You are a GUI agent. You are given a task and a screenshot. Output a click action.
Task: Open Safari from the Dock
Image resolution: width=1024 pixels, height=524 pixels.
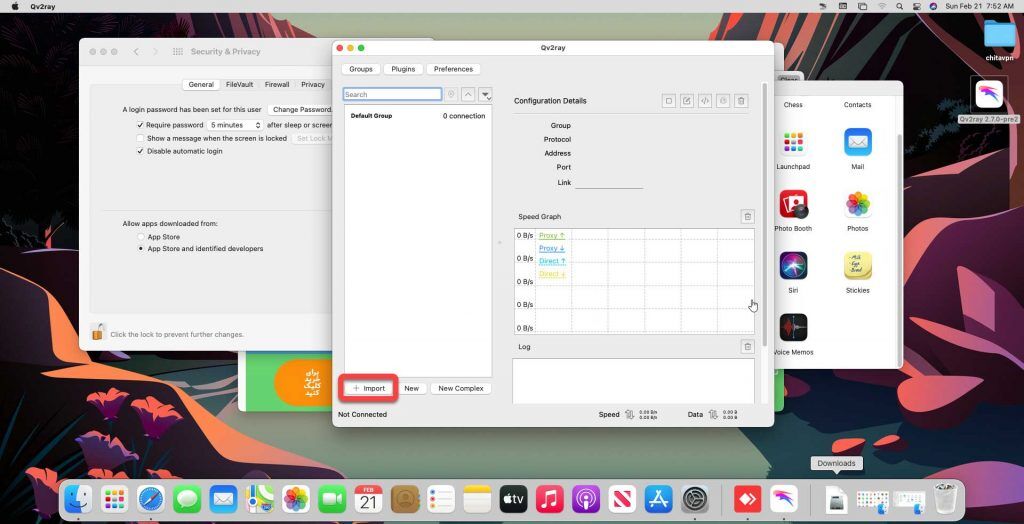point(151,498)
